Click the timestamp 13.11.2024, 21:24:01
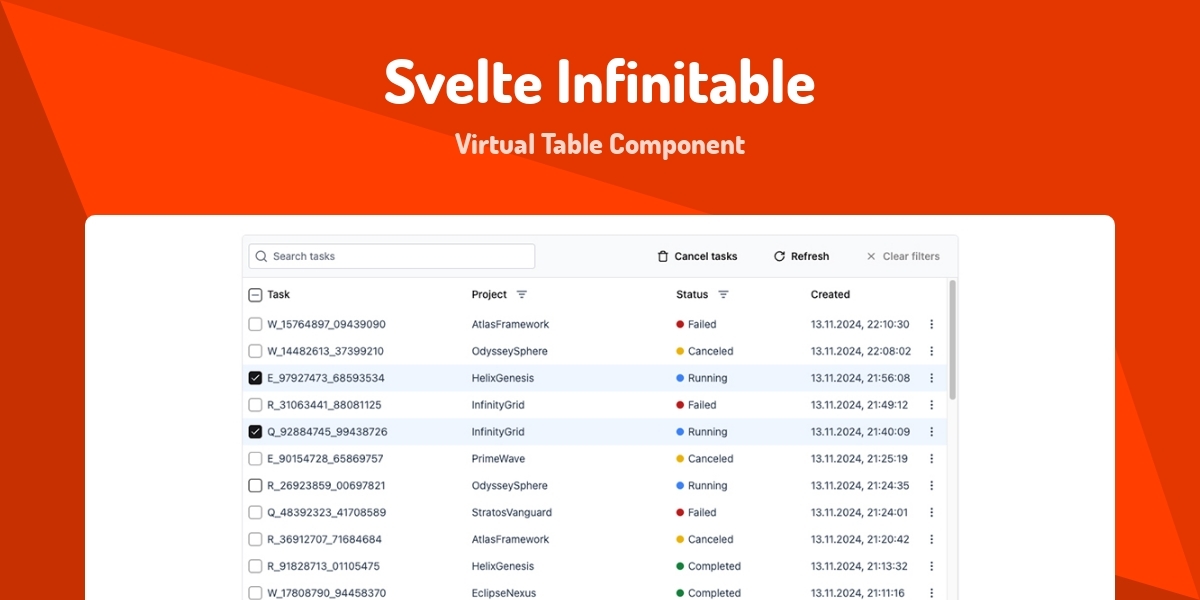This screenshot has width=1200, height=600. [x=859, y=512]
